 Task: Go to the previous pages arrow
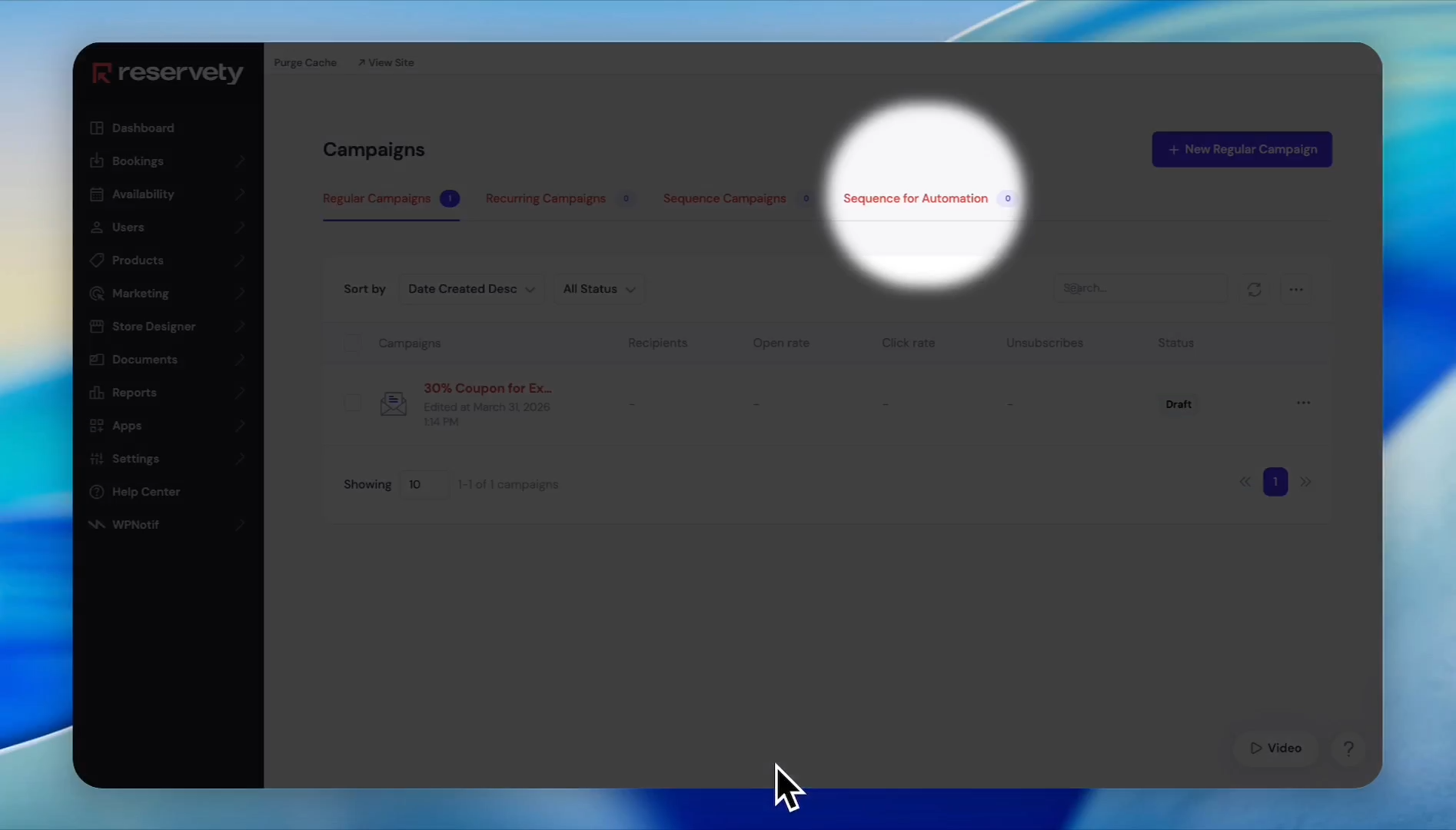coord(1245,482)
